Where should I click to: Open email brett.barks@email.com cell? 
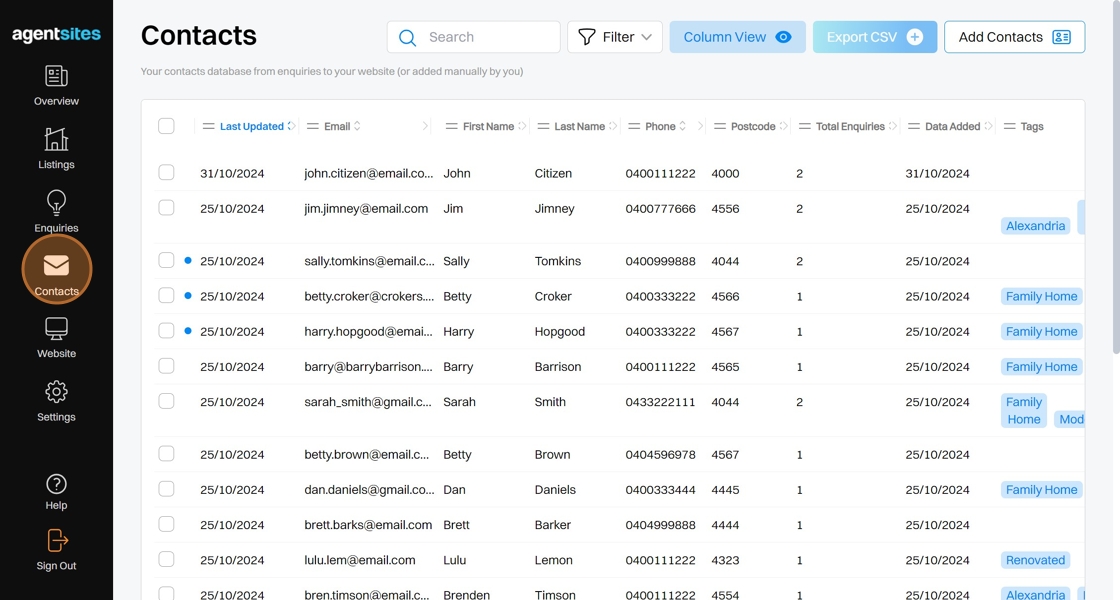tap(368, 525)
